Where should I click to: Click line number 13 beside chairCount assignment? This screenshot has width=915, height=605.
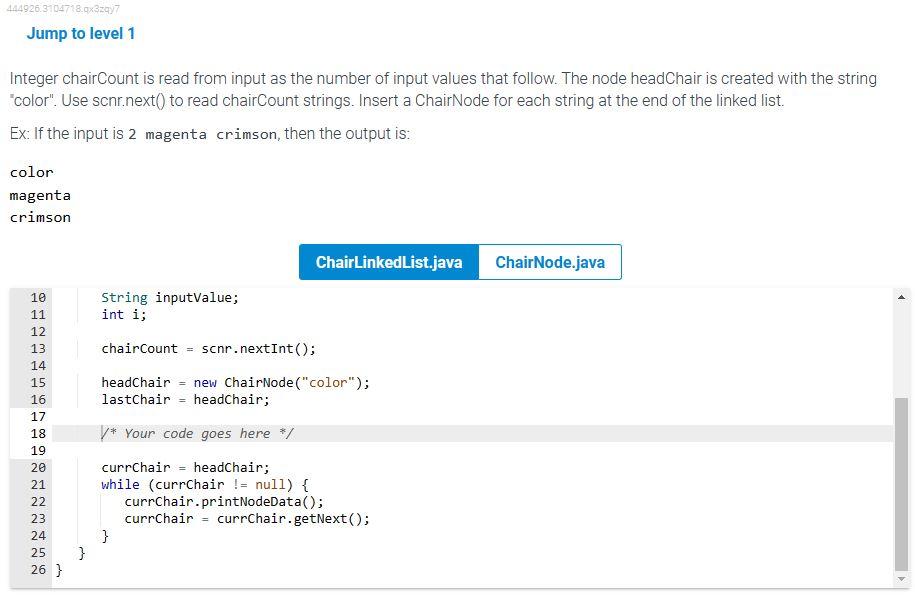click(38, 348)
